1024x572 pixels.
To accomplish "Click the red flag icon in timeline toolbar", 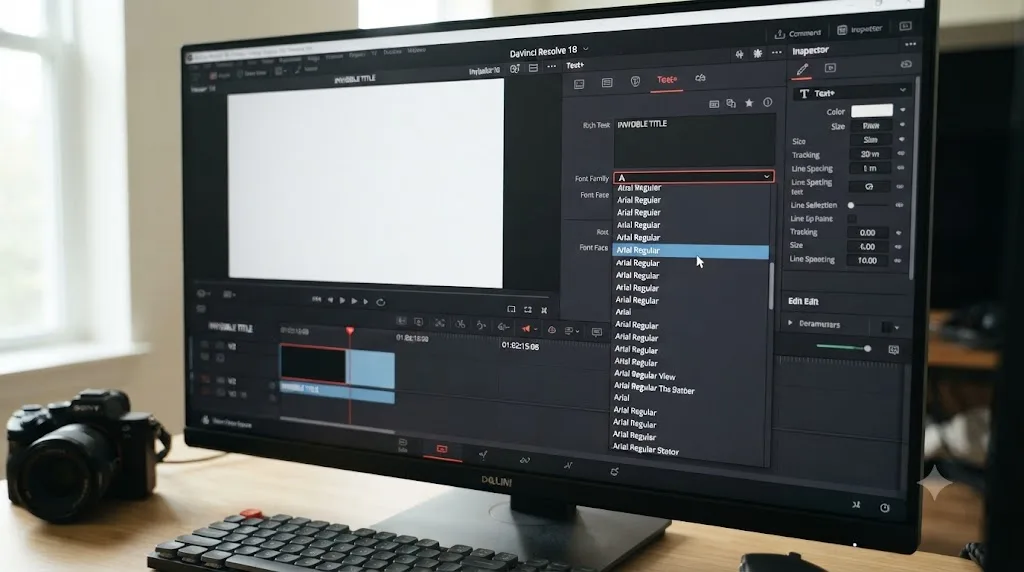I will tap(526, 328).
